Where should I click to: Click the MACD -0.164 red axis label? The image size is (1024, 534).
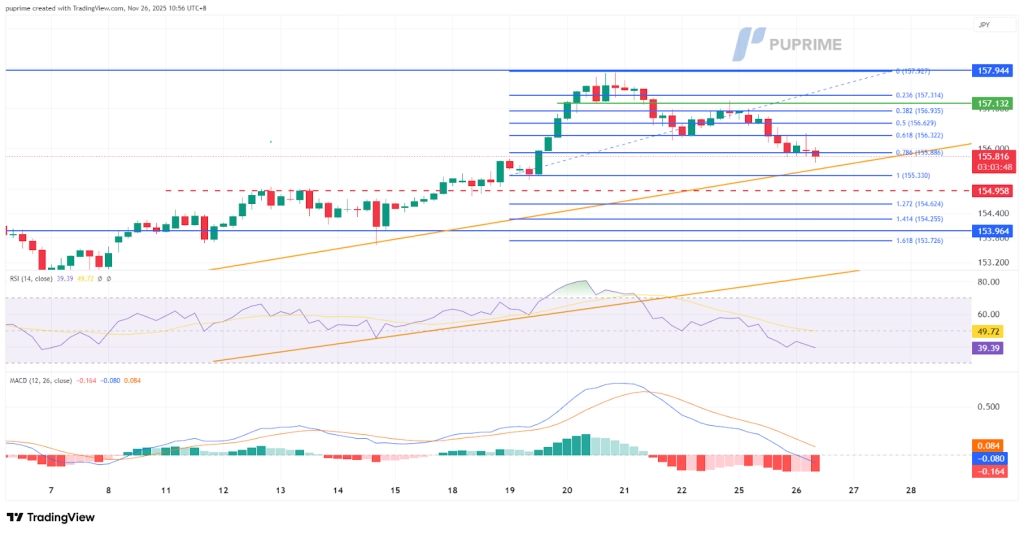click(x=991, y=471)
